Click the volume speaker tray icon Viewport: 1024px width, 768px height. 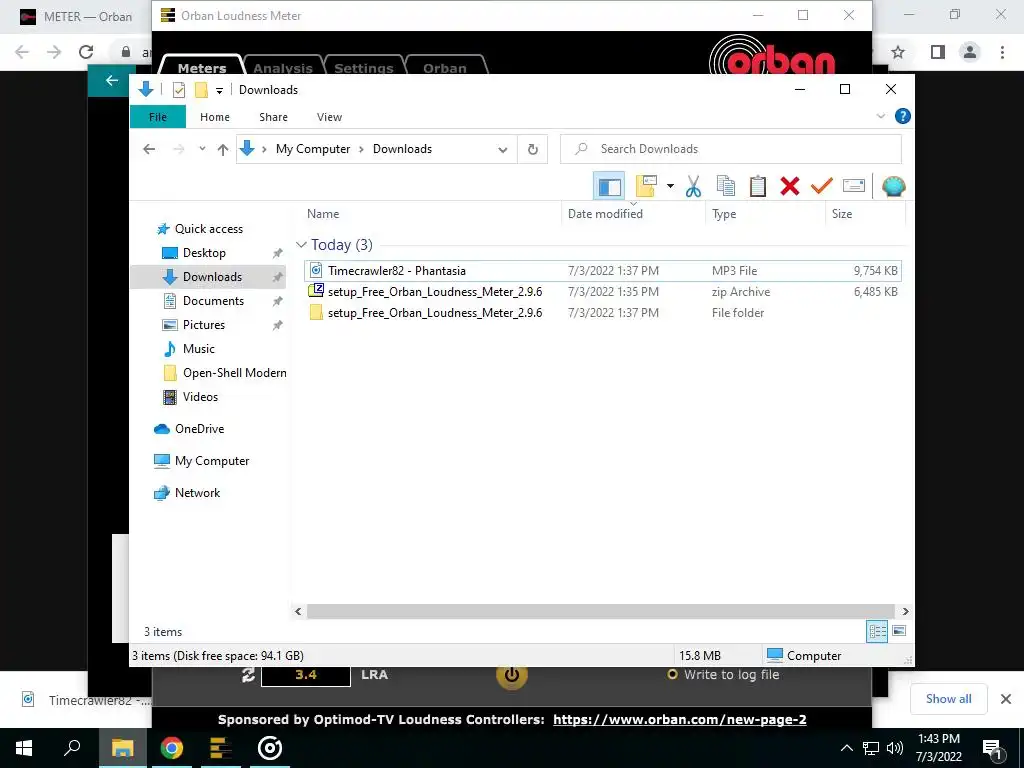(x=895, y=748)
